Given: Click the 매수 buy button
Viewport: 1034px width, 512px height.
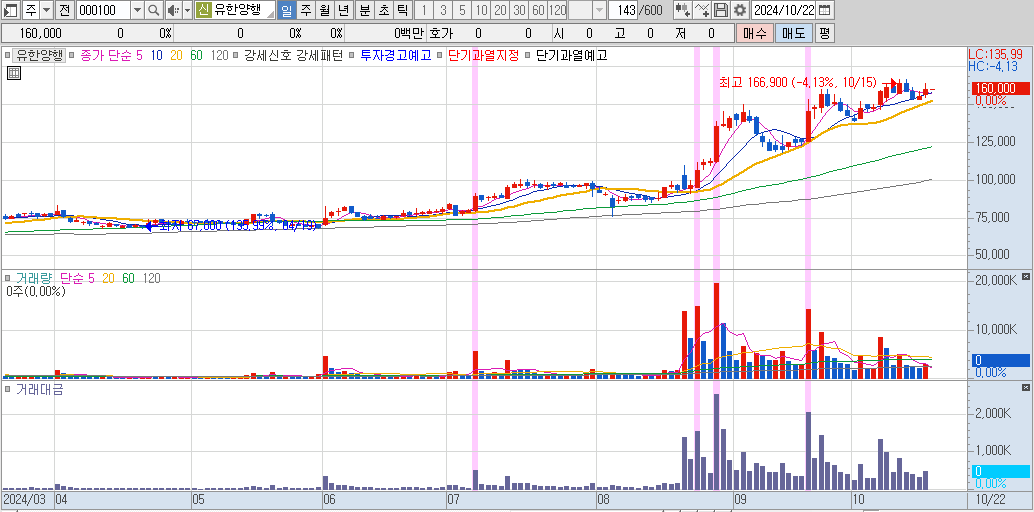Looking at the screenshot, I should (754, 33).
